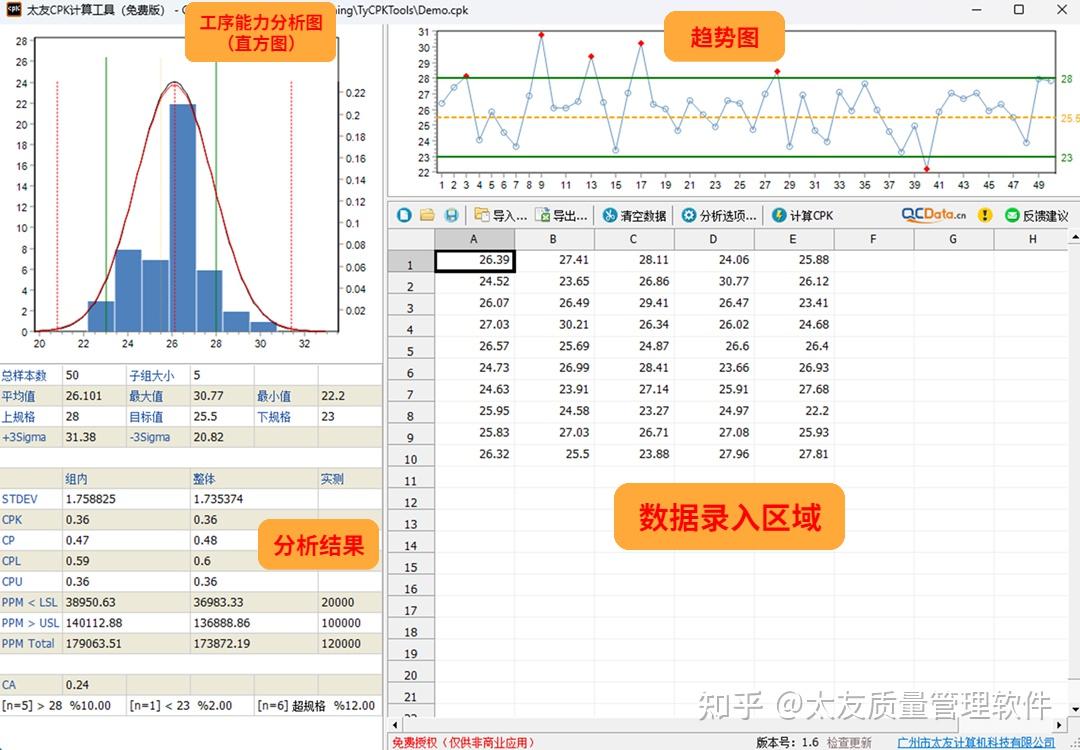Minimize the application window

[977, 10]
